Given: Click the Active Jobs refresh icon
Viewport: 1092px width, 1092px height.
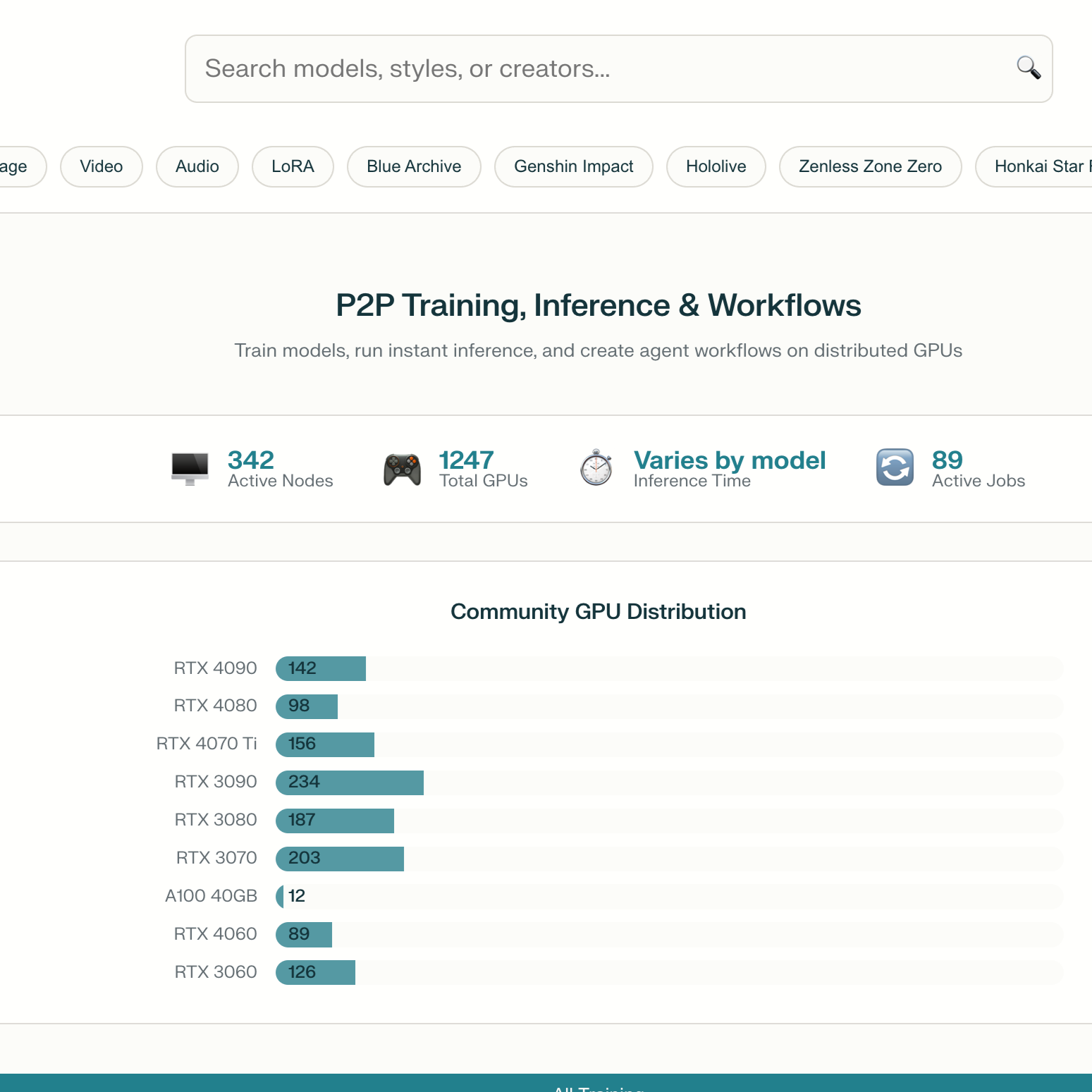Looking at the screenshot, I should pos(895,467).
